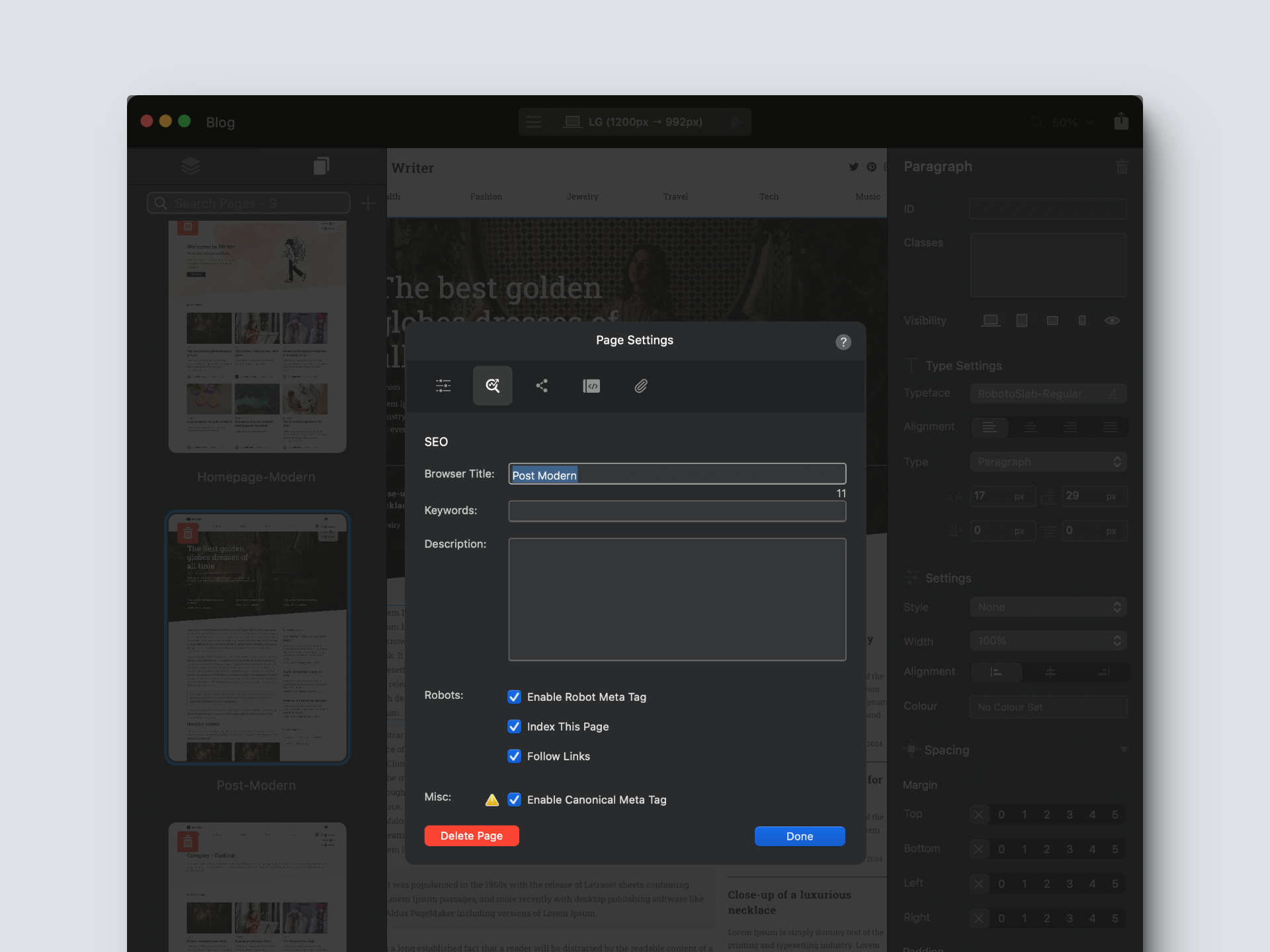Open the attachments paperclip tab

click(x=640, y=385)
